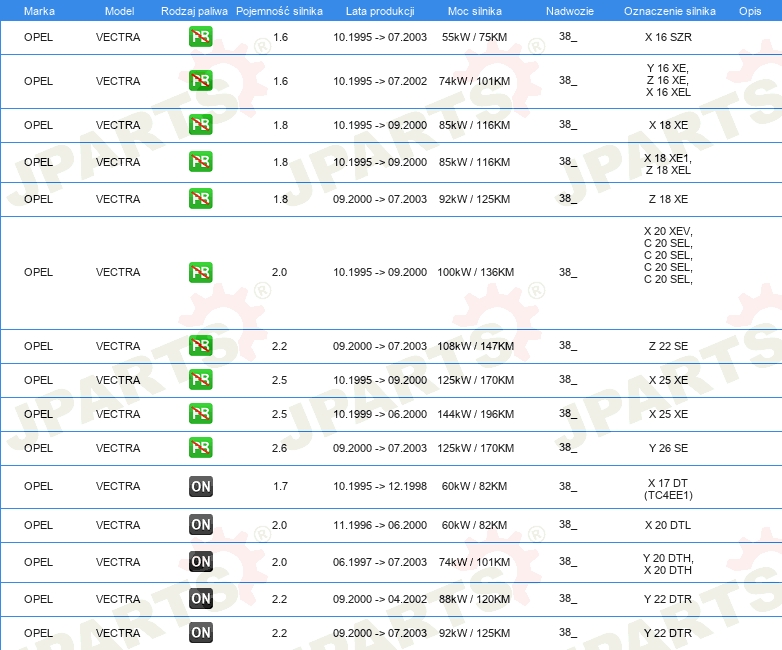
Task: Click engine codes Y 16 XE, Z 16 XE cell
Action: (668, 80)
